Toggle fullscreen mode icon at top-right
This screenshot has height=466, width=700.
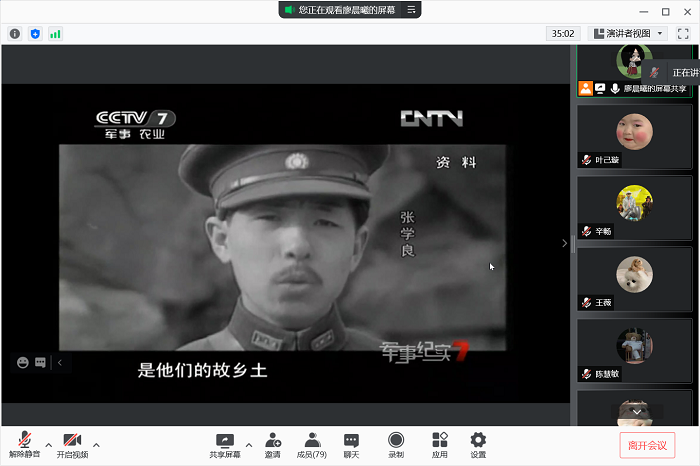pyautogui.click(x=683, y=33)
